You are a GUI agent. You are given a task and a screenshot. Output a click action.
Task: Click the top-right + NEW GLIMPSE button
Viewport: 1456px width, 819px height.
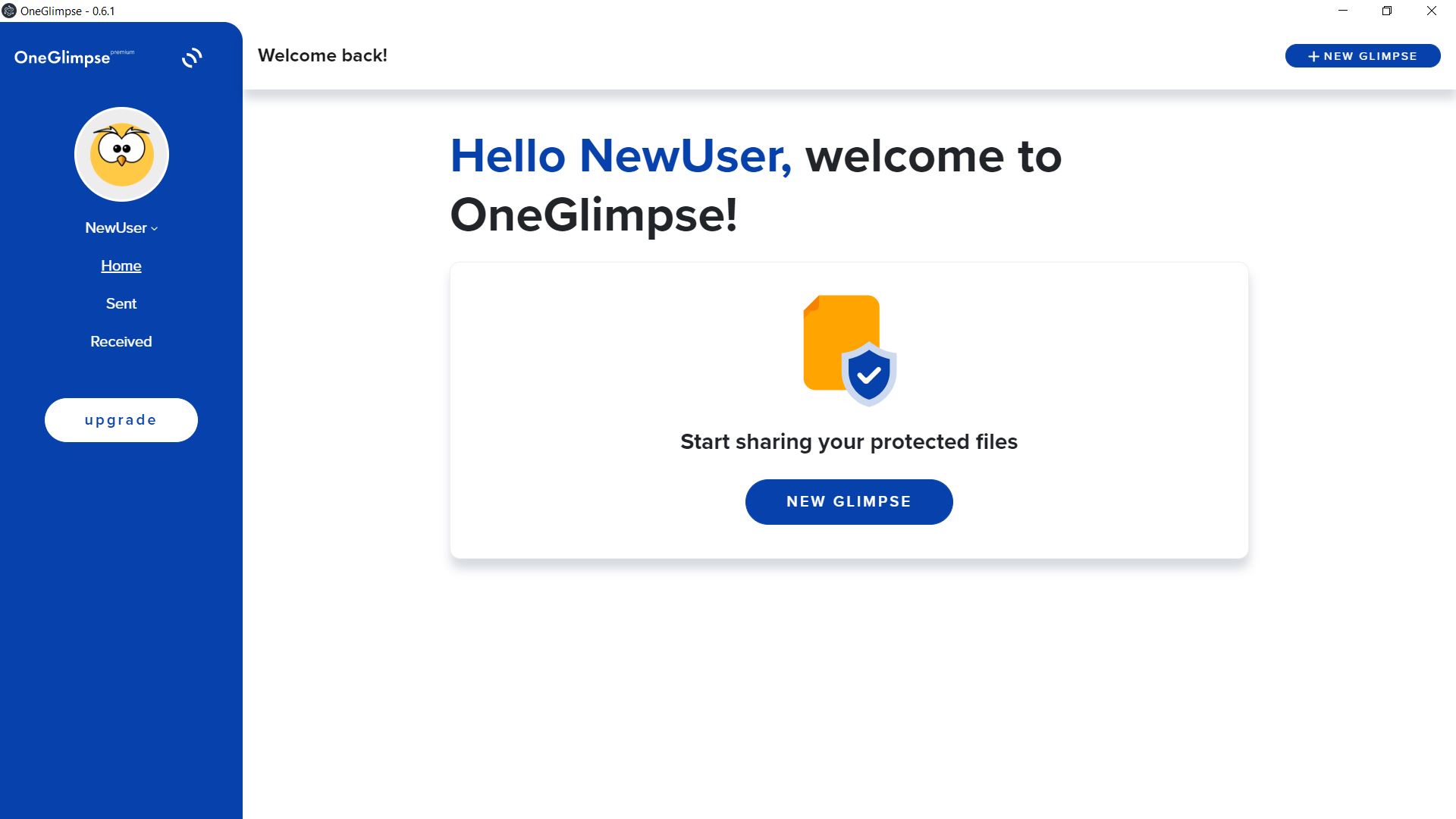(1362, 56)
